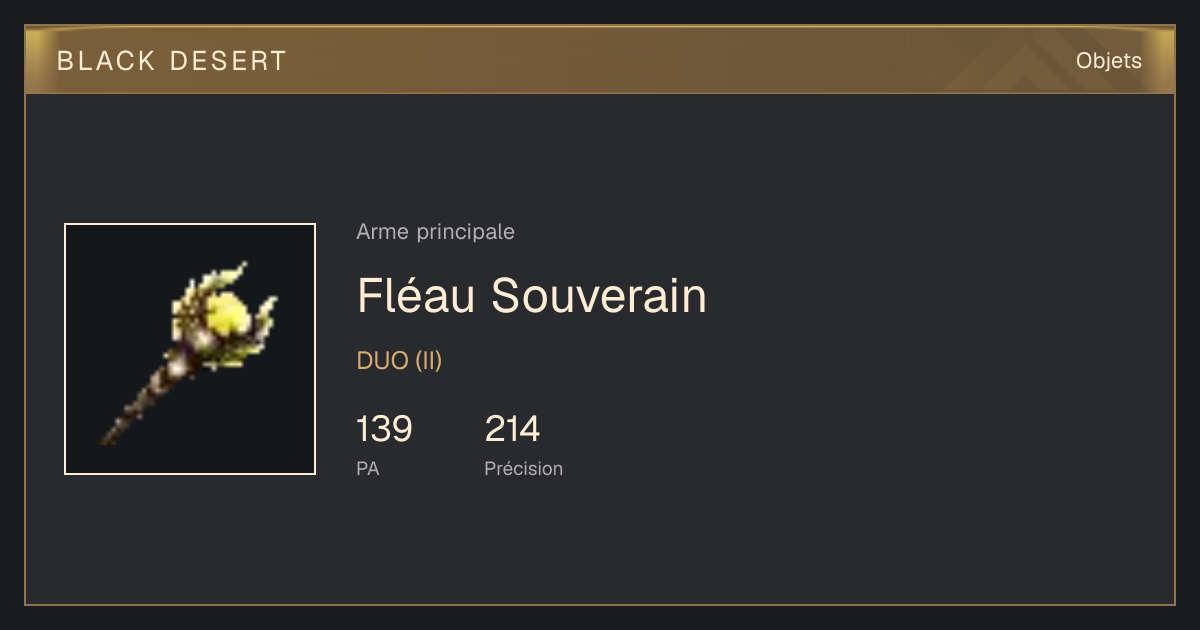Select the Fléau Souverain item name
This screenshot has width=1200, height=630.
532,296
